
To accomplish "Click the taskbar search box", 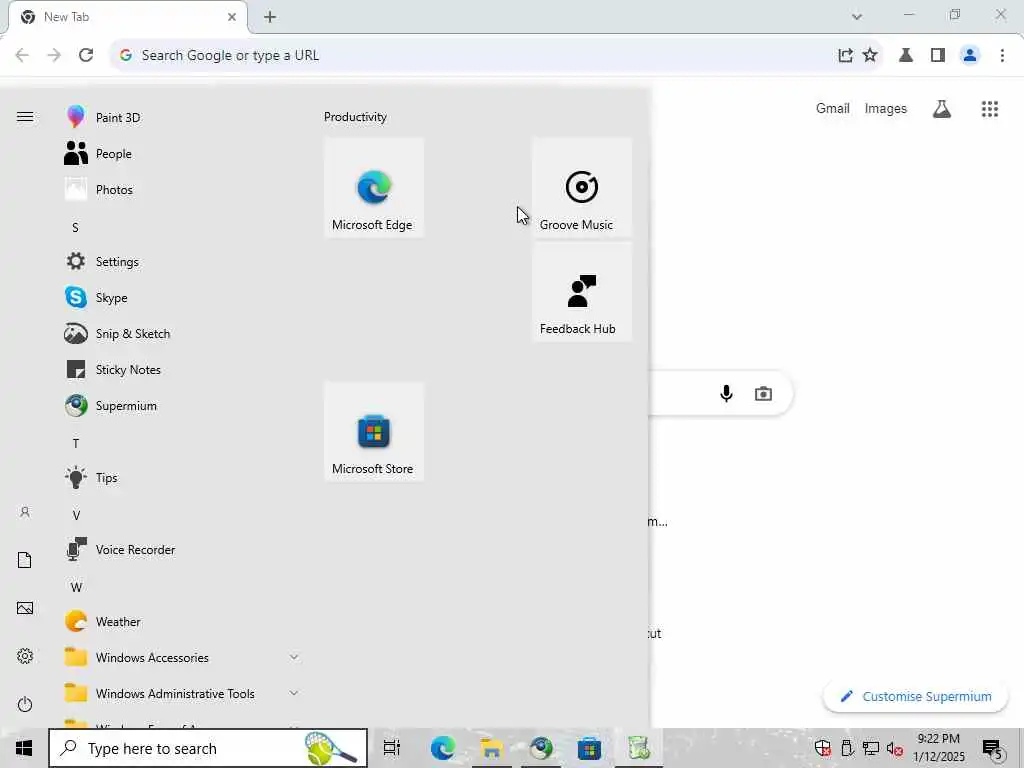I will click(208, 748).
